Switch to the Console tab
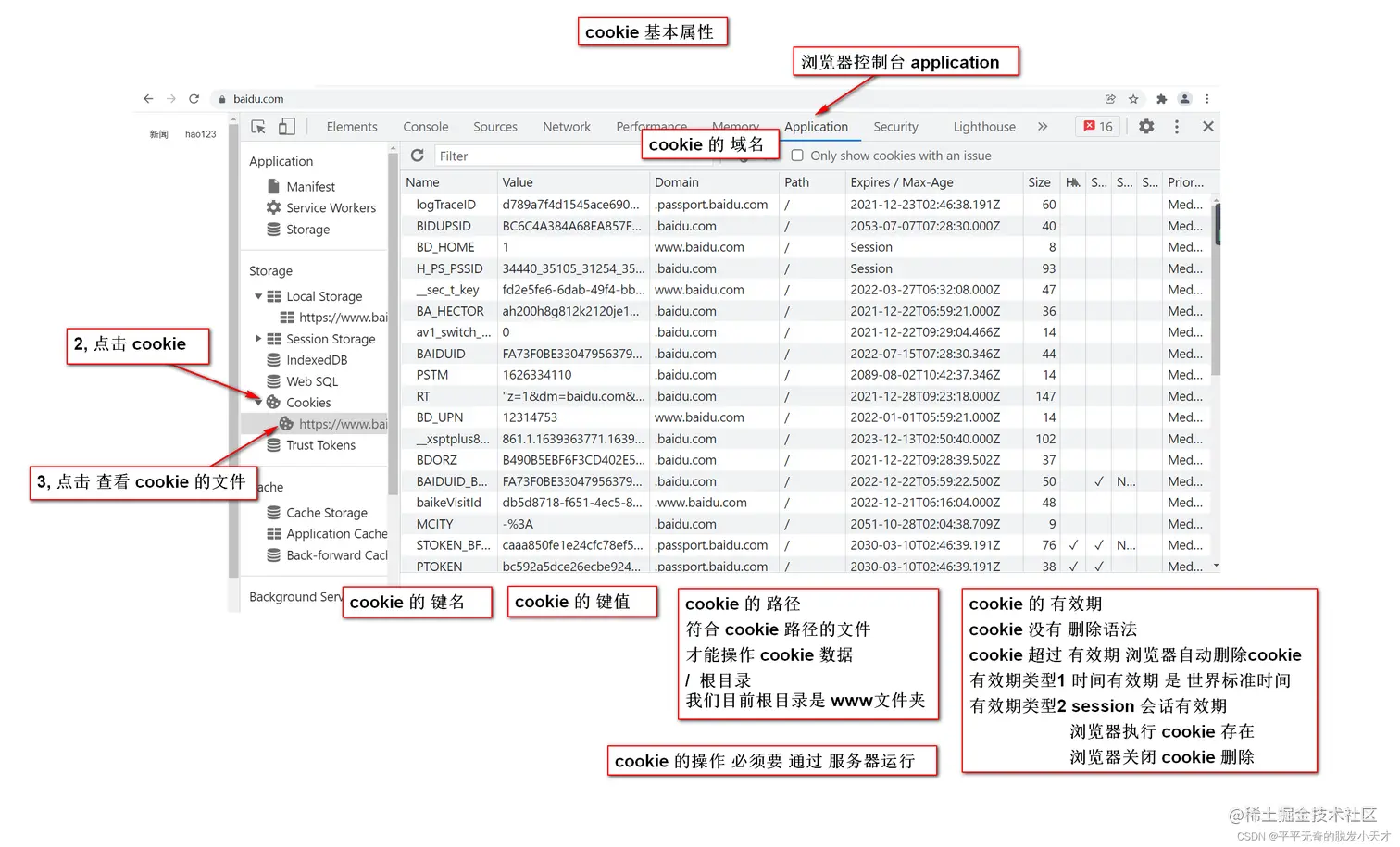Image resolution: width=1400 pixels, height=847 pixels. [x=426, y=127]
